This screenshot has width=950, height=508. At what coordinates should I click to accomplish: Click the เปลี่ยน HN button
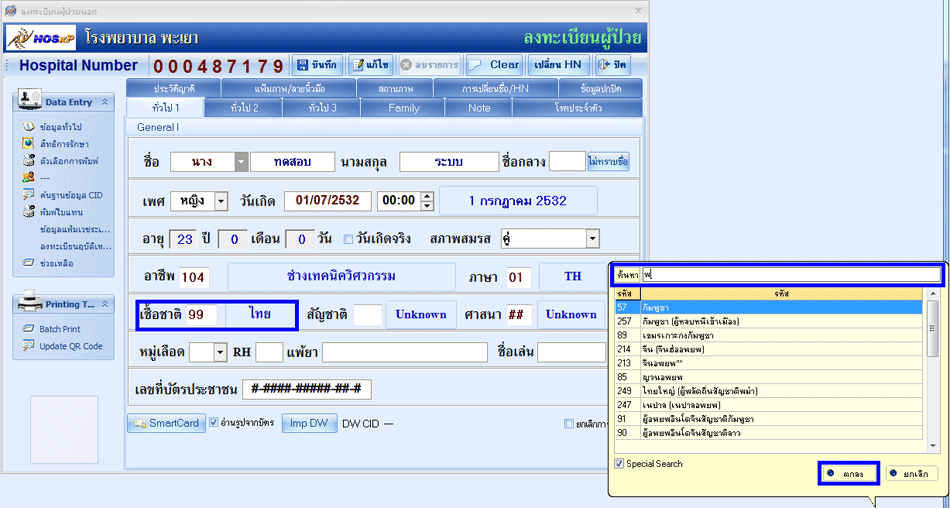click(557, 65)
